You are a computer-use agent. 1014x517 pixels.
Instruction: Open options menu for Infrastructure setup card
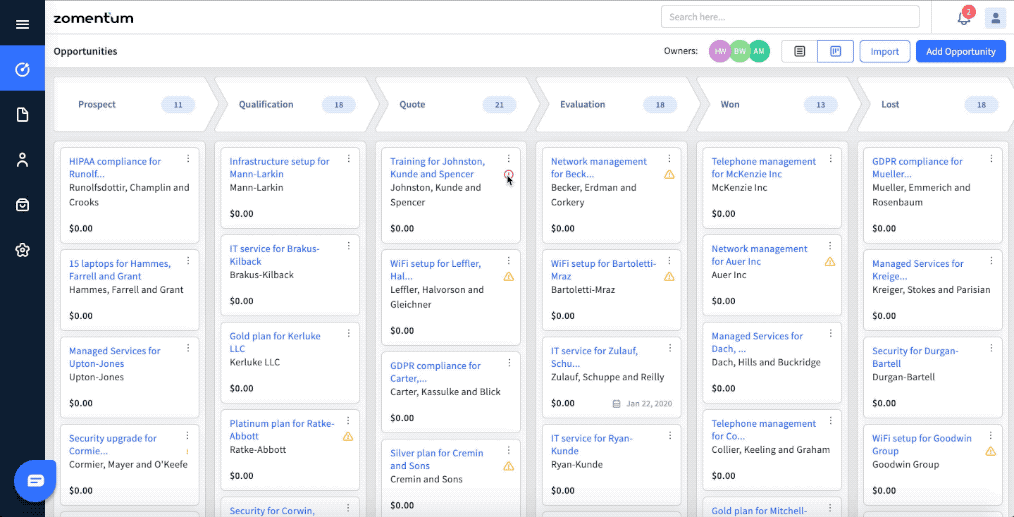point(348,159)
